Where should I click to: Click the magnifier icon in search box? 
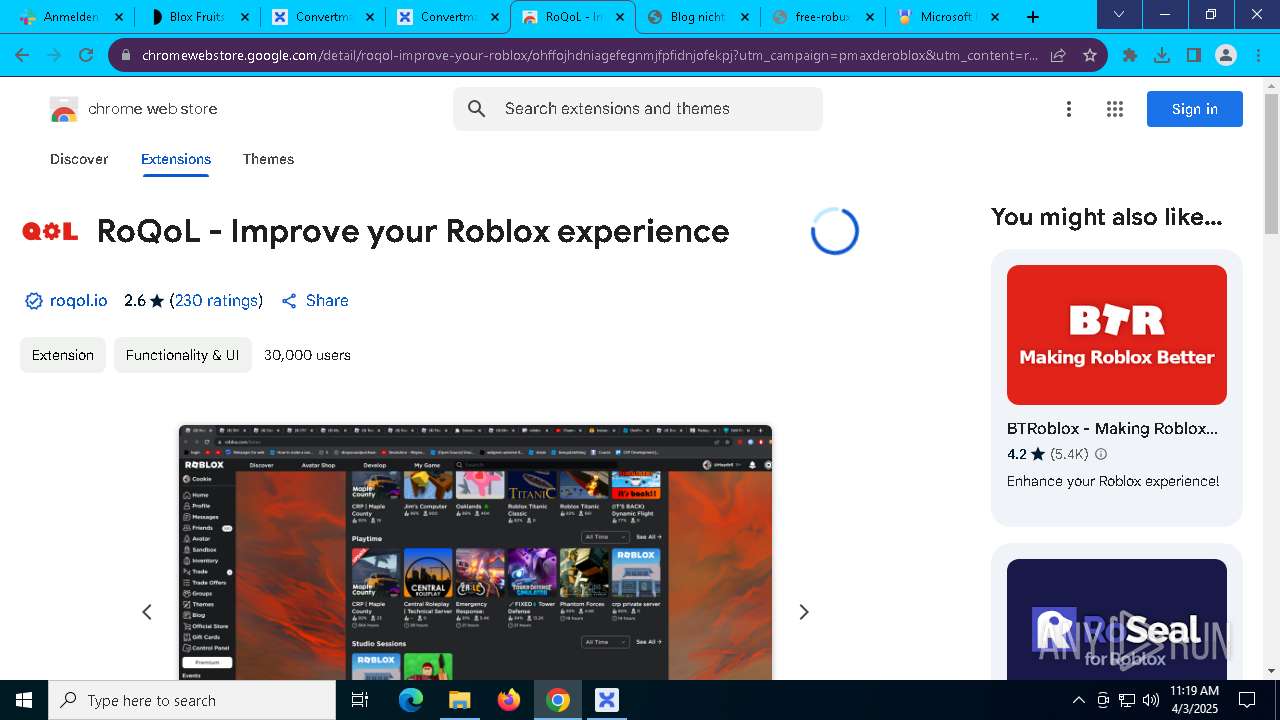click(477, 109)
